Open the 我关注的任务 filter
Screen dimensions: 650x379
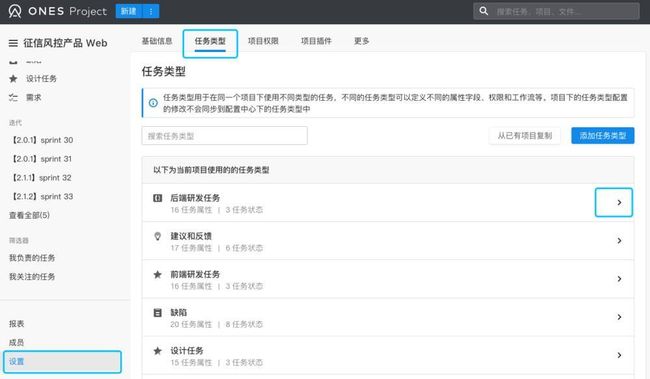click(32, 277)
